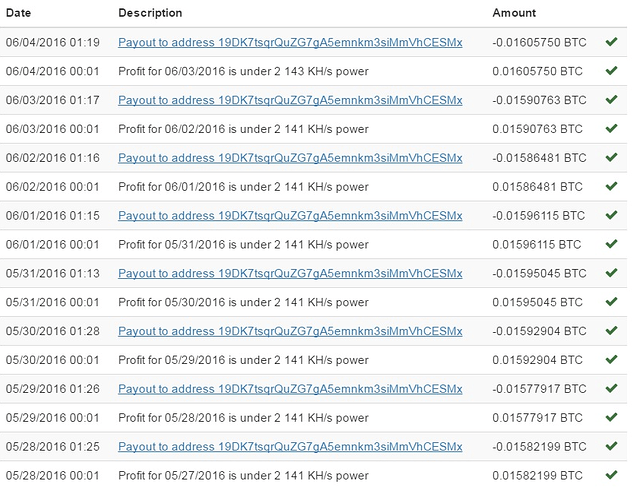Open the 05/30/2016 01:28 payout address link

[290, 331]
